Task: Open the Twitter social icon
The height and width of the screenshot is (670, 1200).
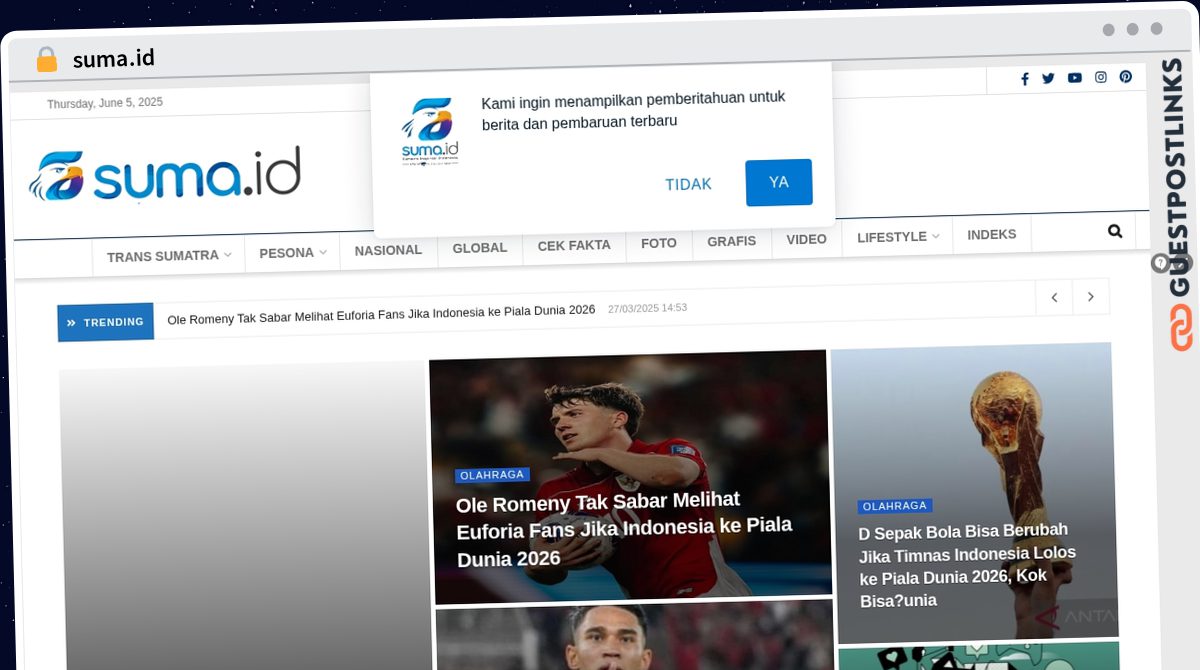Action: [1048, 78]
